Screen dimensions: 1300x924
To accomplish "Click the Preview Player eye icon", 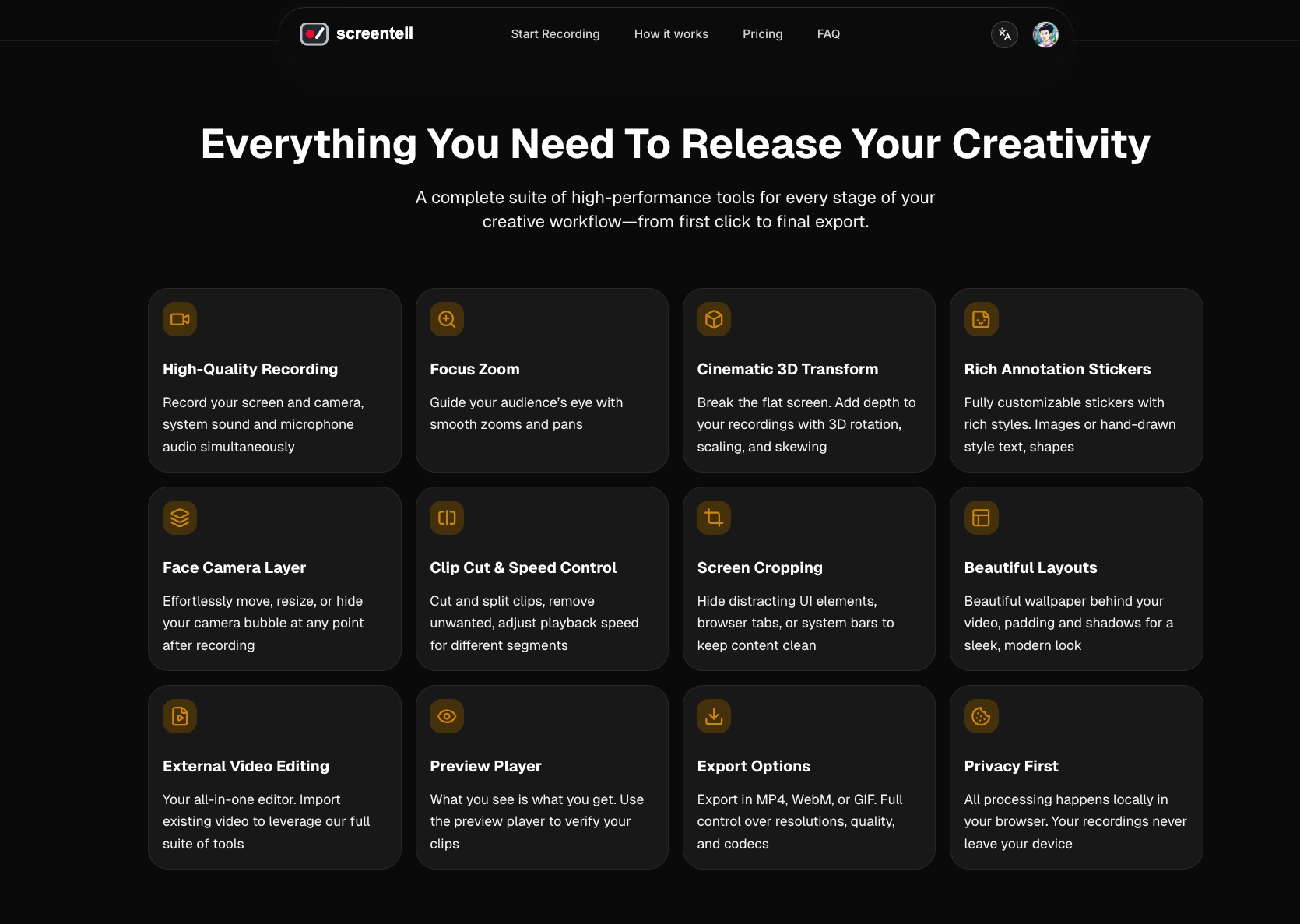I will click(x=447, y=716).
